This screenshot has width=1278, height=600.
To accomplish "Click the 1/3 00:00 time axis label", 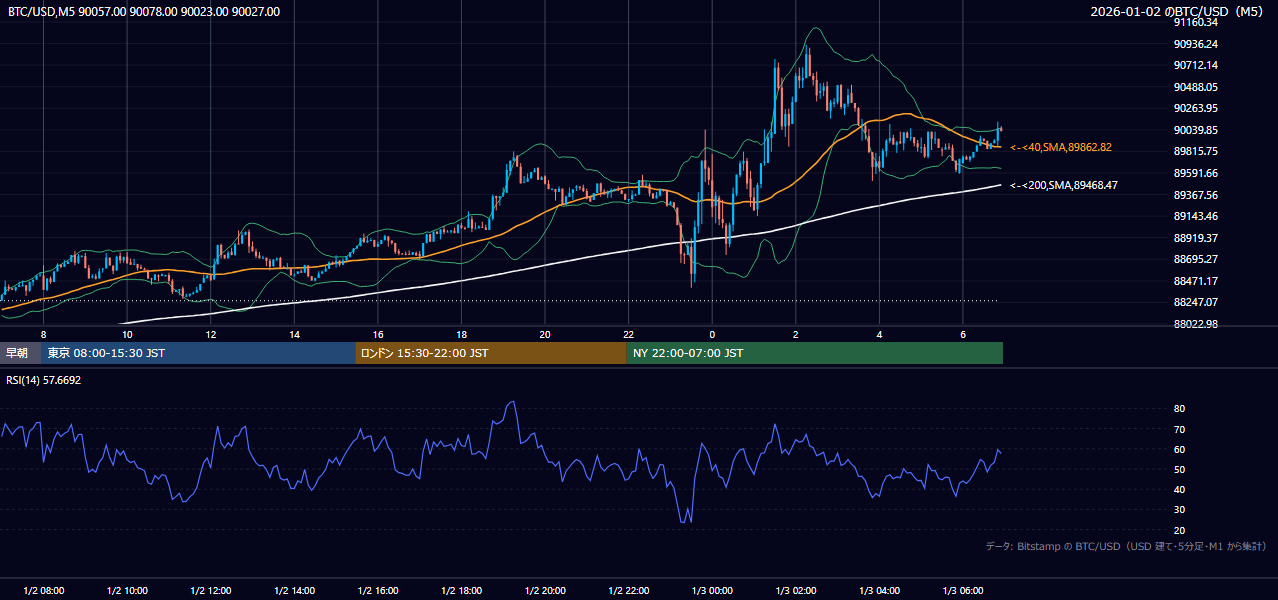I will click(712, 591).
